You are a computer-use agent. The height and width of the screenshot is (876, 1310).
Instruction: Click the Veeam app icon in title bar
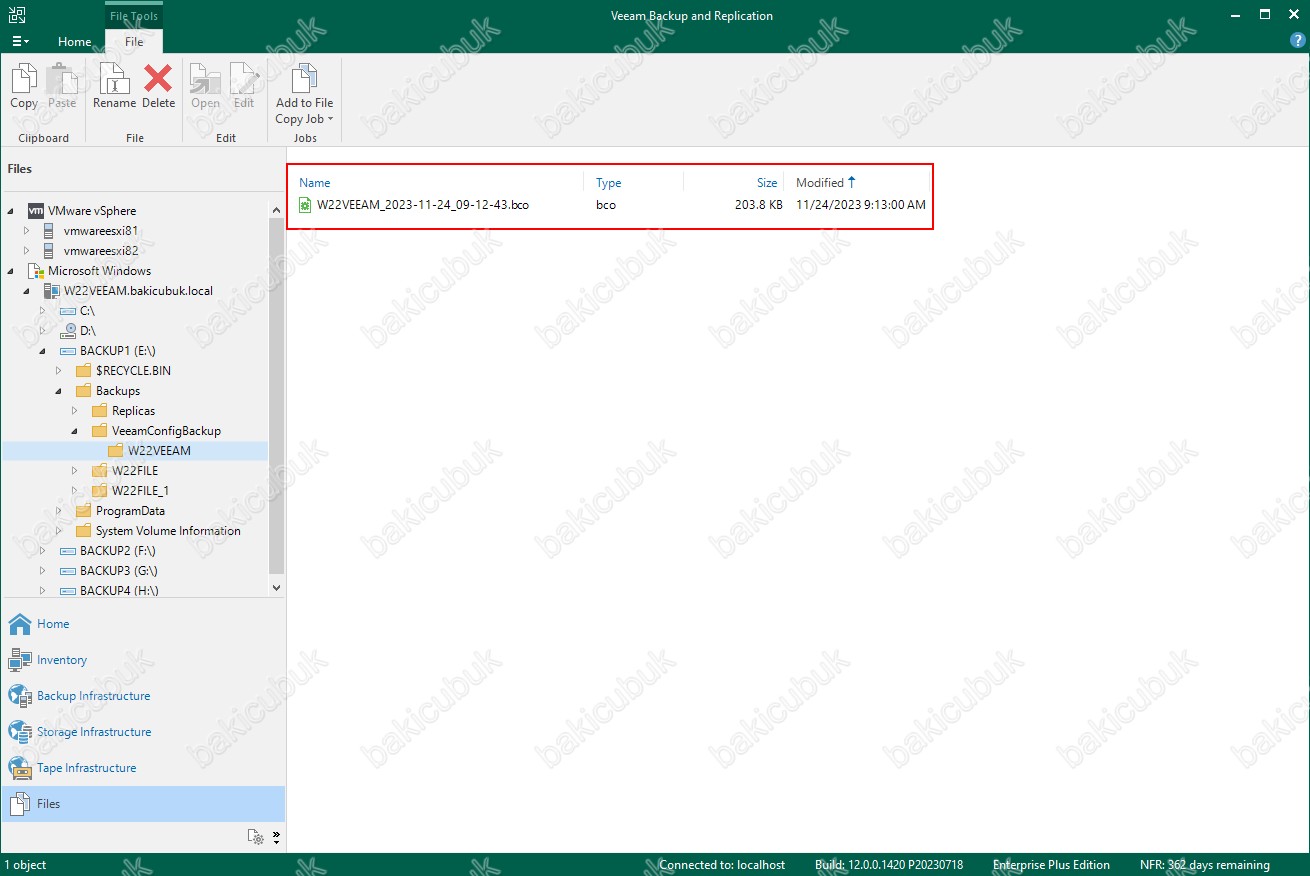coord(18,15)
